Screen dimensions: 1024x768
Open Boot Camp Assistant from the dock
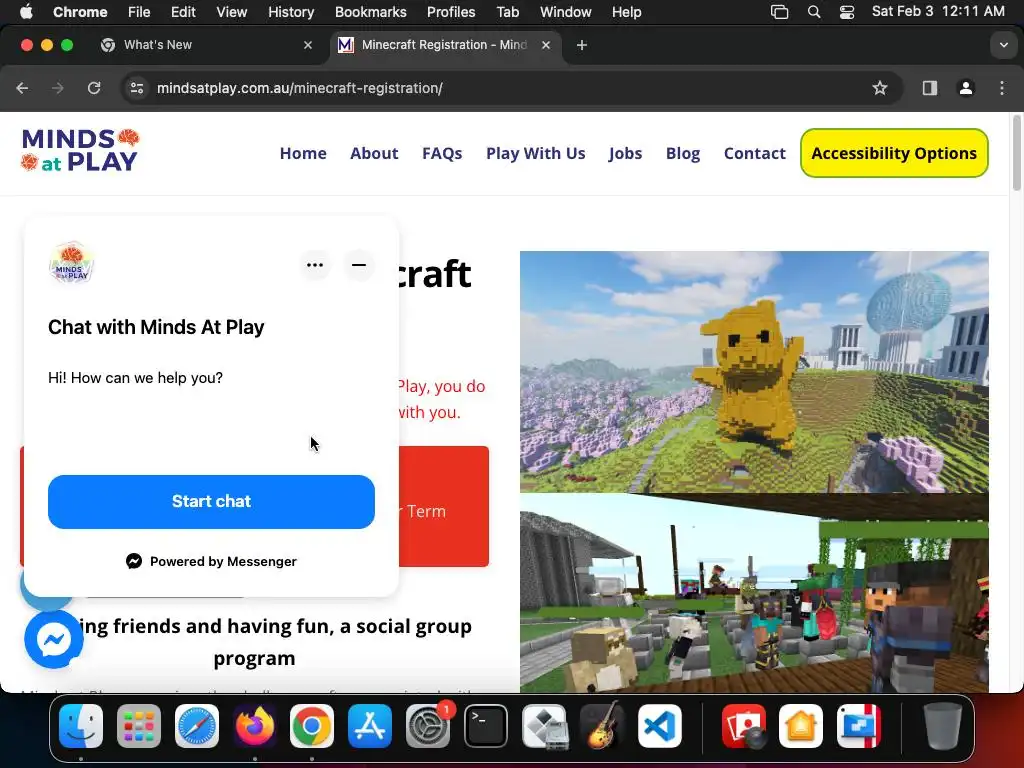pyautogui.click(x=544, y=726)
